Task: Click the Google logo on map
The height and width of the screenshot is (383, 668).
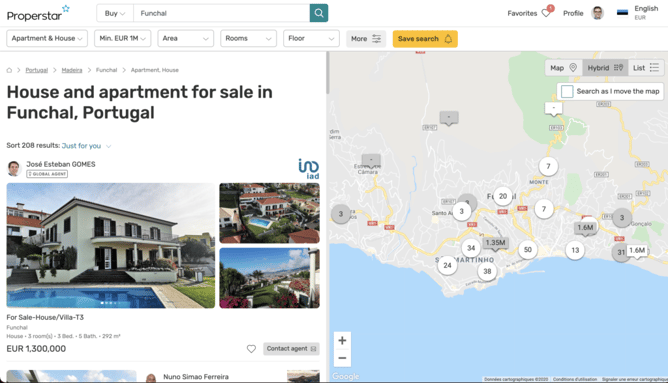Action: (346, 376)
